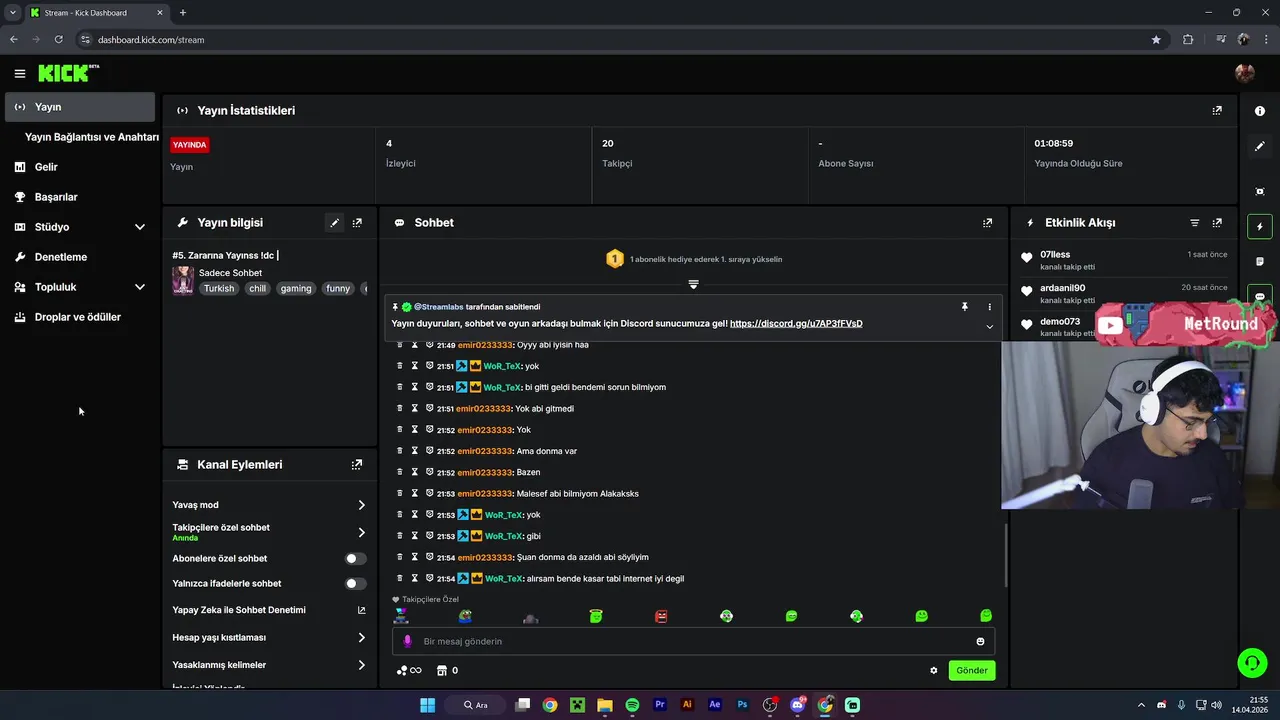
Task: Pop out the Etkinlik Akışı panel
Action: click(x=1217, y=223)
